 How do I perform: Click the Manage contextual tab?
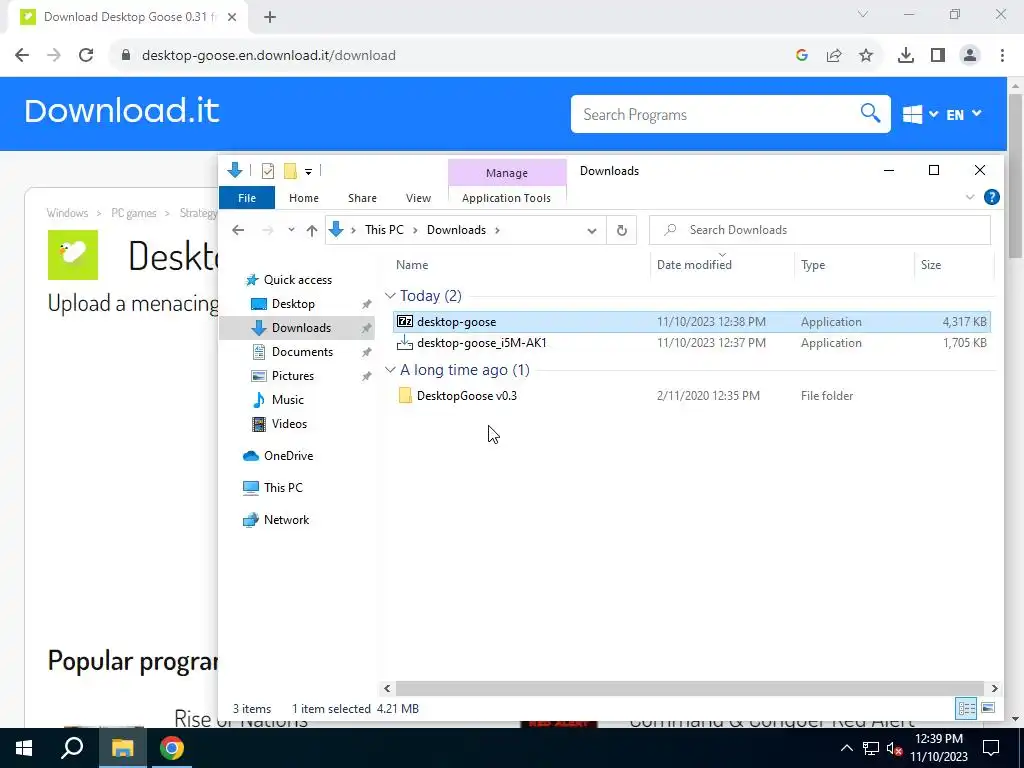coord(507,173)
